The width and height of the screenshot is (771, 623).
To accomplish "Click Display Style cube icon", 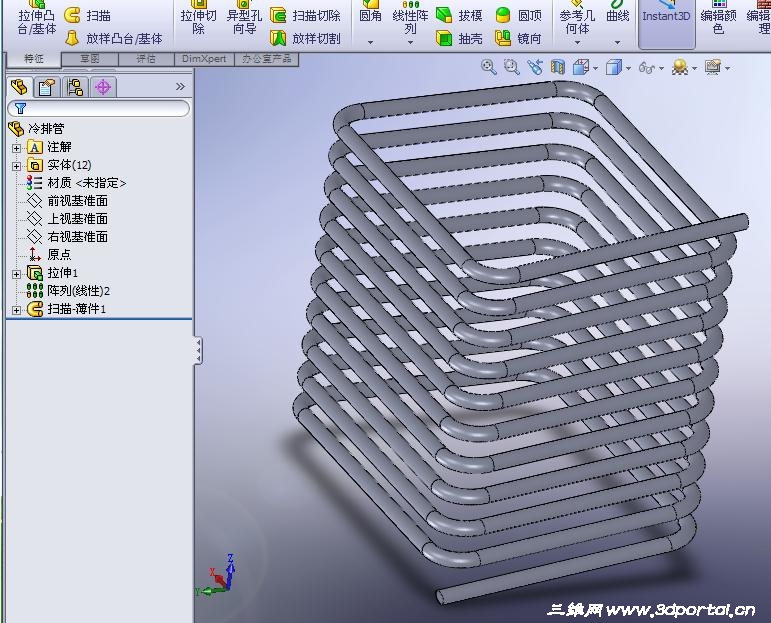I will tap(614, 67).
